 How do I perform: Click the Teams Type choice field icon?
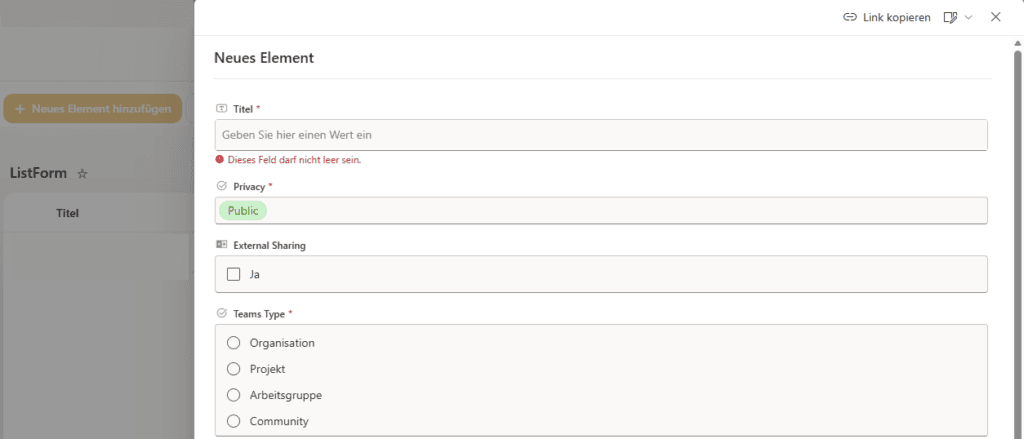point(221,314)
